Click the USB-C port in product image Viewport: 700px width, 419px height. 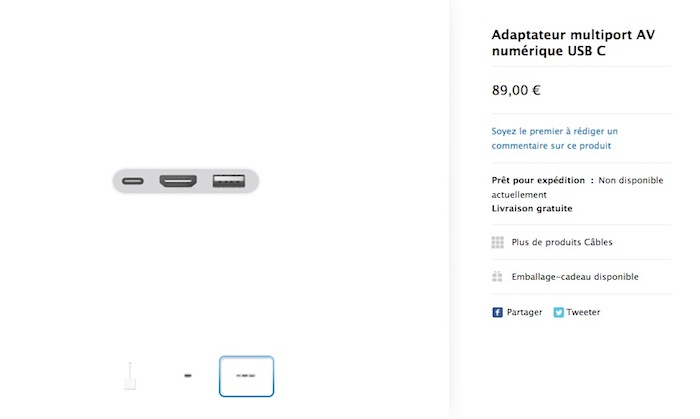134,182
